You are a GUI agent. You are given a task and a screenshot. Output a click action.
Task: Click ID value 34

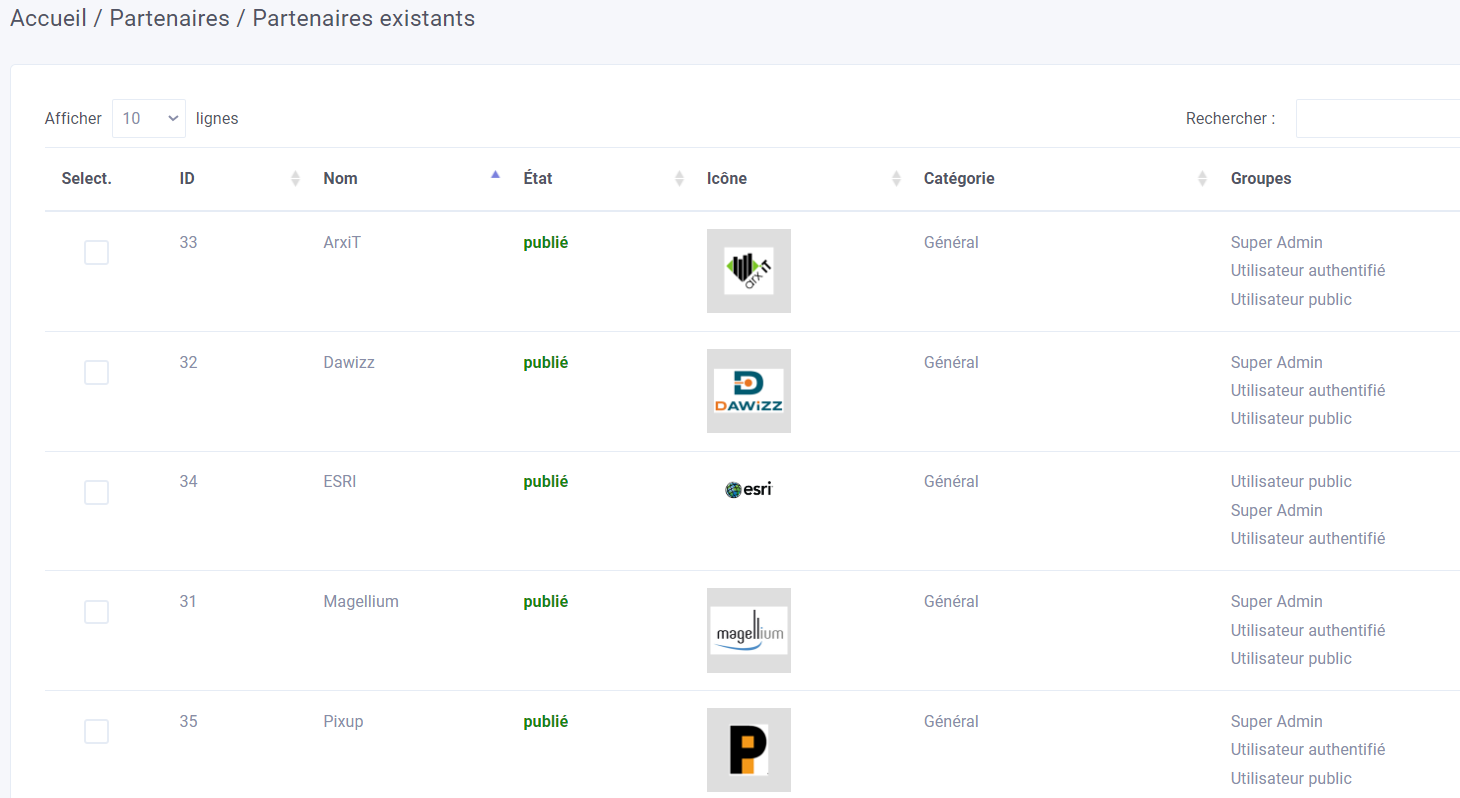pos(188,482)
